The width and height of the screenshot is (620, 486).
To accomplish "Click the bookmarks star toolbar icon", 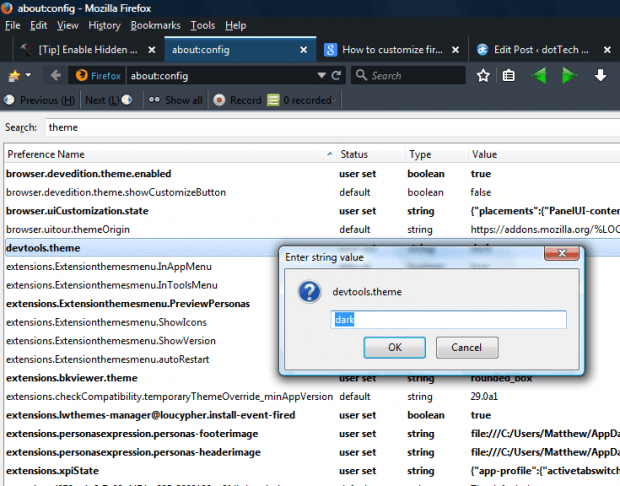I will tap(14, 76).
